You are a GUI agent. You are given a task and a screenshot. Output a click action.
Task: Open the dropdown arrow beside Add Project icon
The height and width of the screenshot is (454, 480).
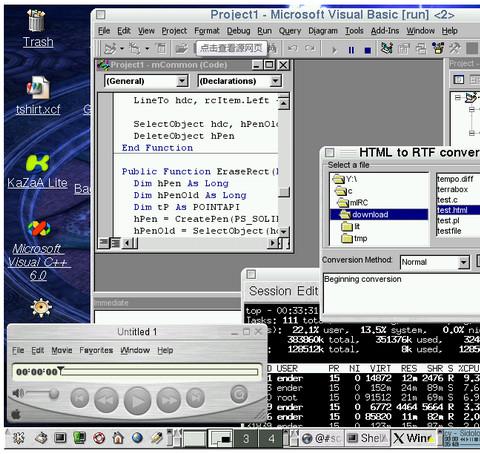coord(122,49)
